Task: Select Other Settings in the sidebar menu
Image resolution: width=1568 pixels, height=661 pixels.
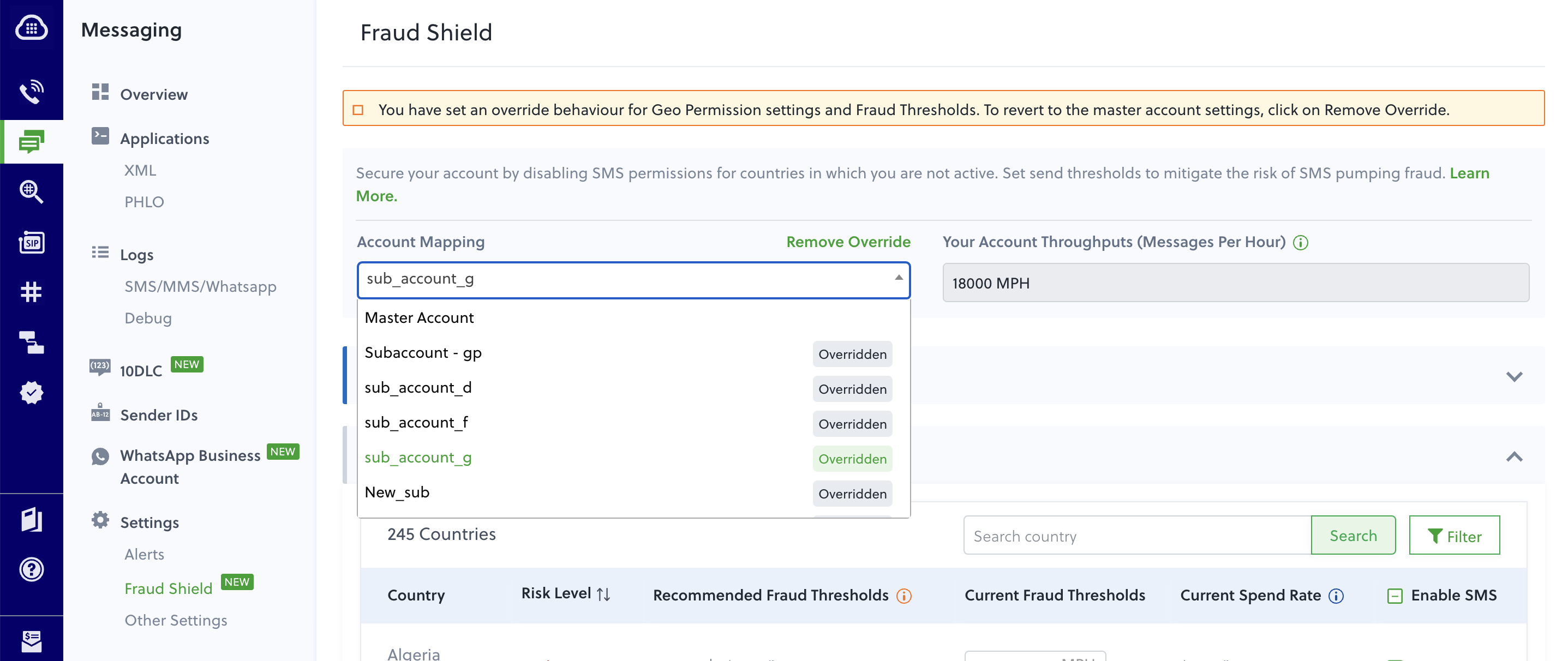Action: click(175, 620)
